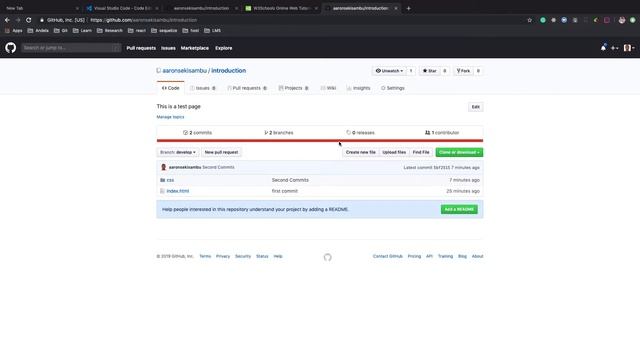This screenshot has width=640, height=360.
Task: Click the introduction repository name link
Action: tap(229, 71)
